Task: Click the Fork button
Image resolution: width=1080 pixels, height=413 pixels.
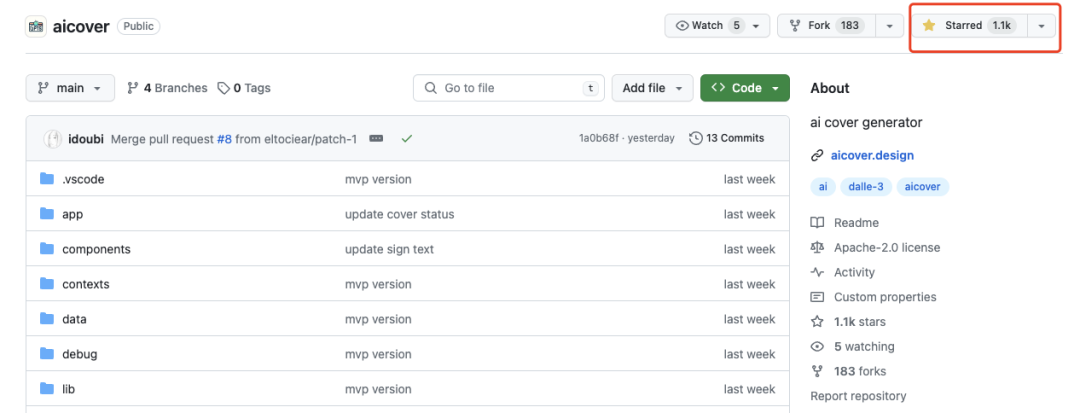Action: [827, 25]
